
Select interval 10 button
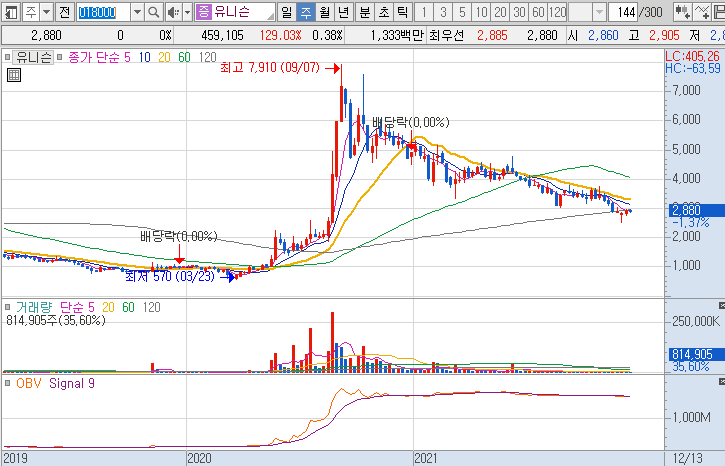tap(481, 12)
